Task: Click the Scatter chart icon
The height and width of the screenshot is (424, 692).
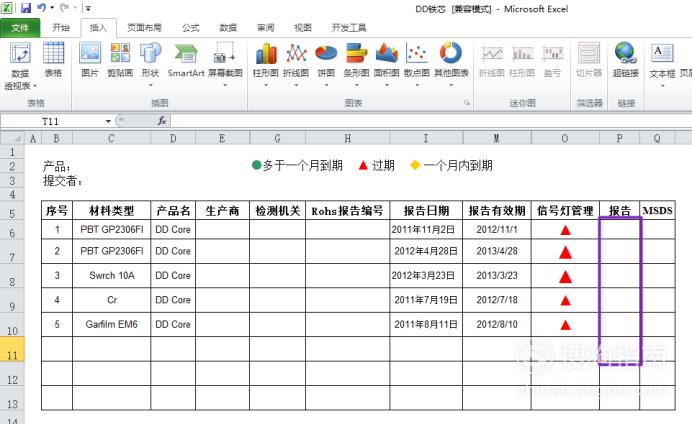Action: [417, 53]
